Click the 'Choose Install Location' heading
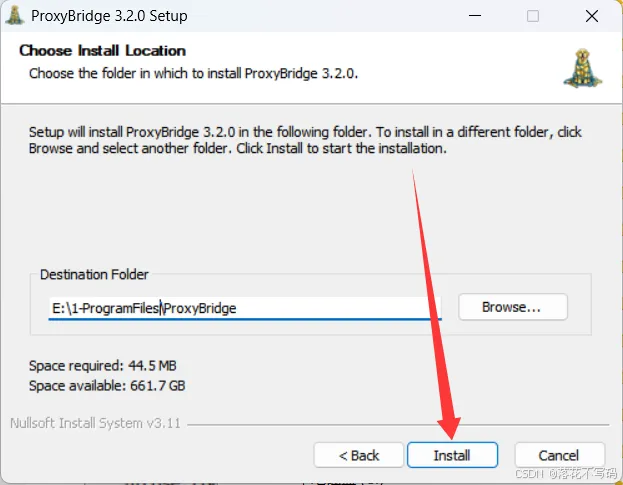Image resolution: width=623 pixels, height=485 pixels. point(102,50)
